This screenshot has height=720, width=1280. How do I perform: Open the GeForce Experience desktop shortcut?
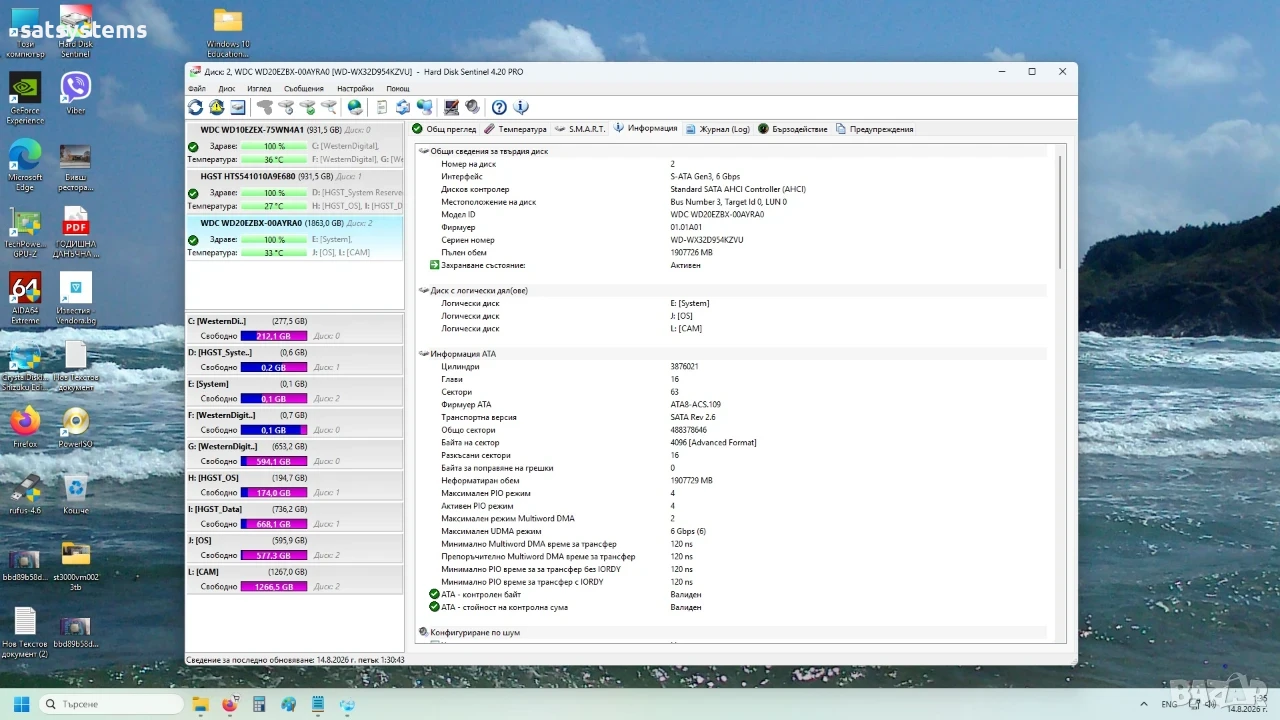pos(25,98)
